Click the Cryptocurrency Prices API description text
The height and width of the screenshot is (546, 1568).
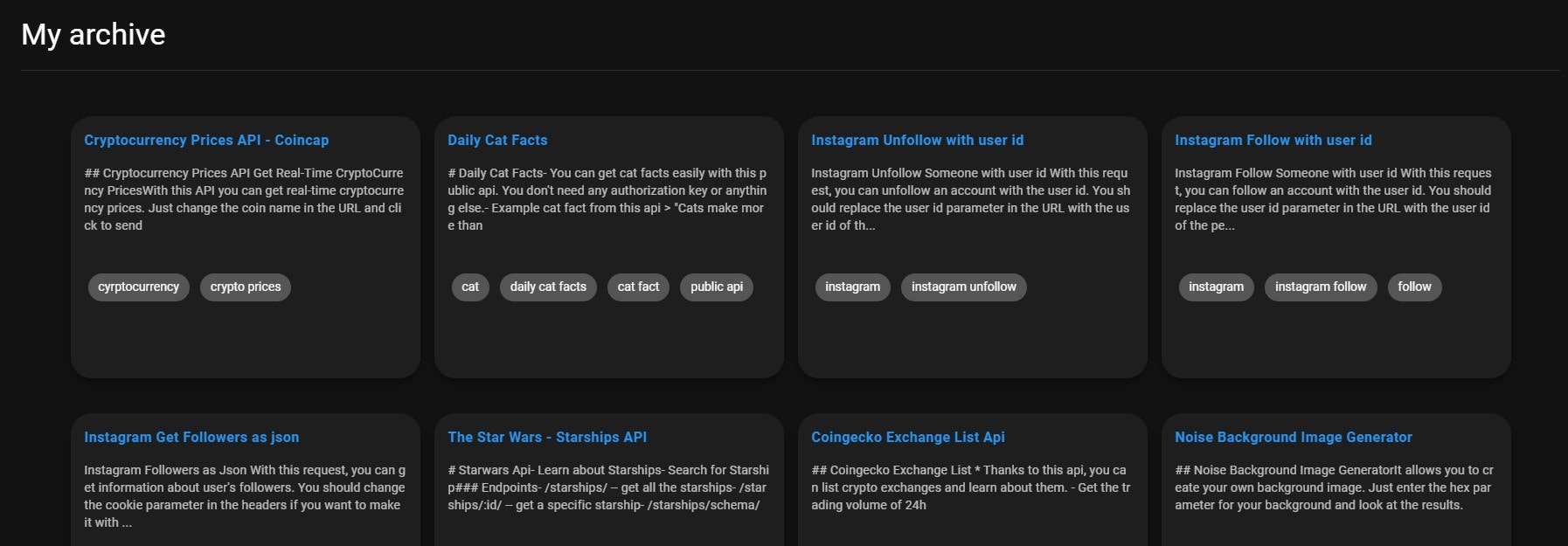(244, 199)
